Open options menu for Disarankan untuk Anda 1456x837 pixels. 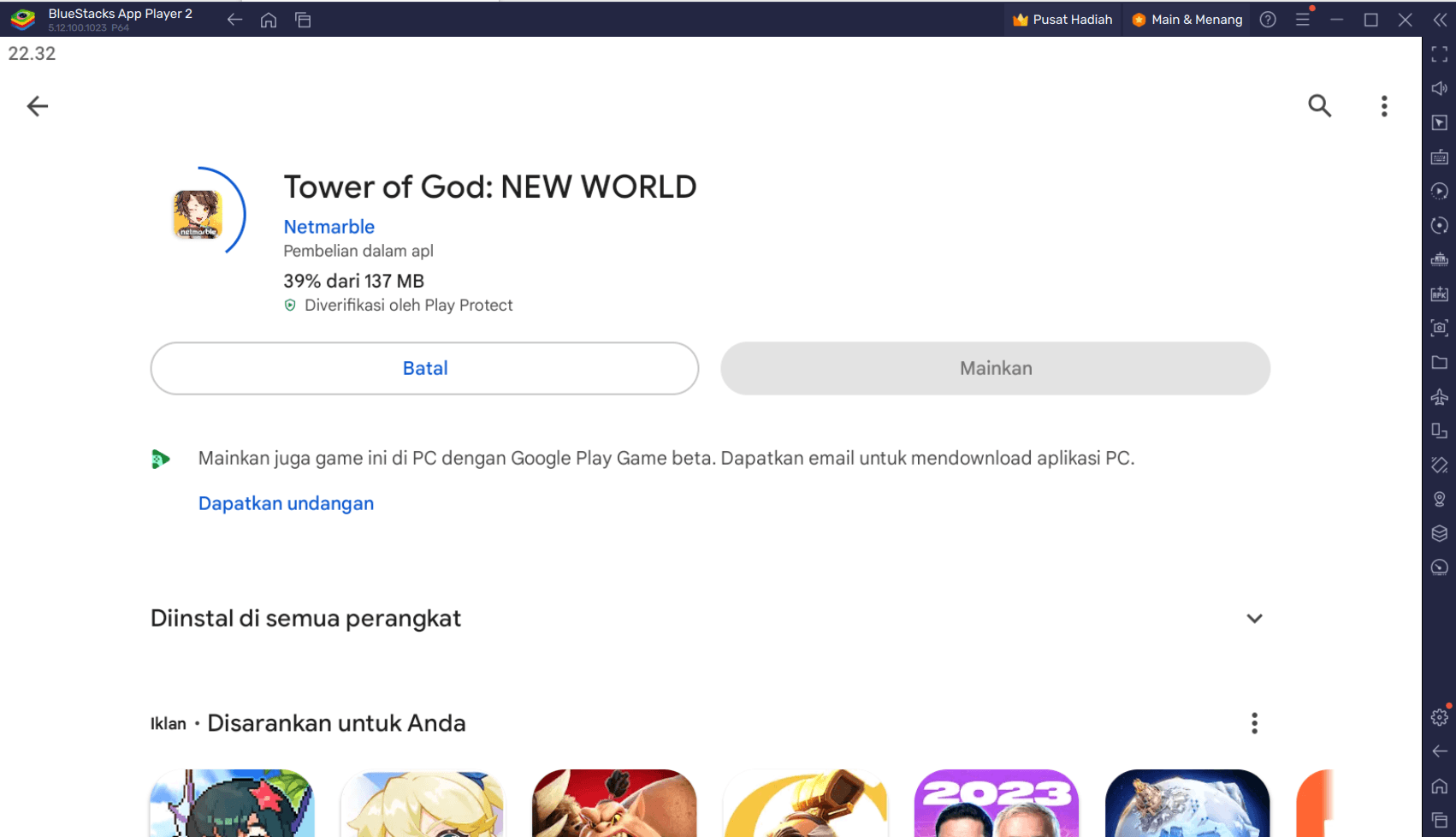[x=1254, y=723]
